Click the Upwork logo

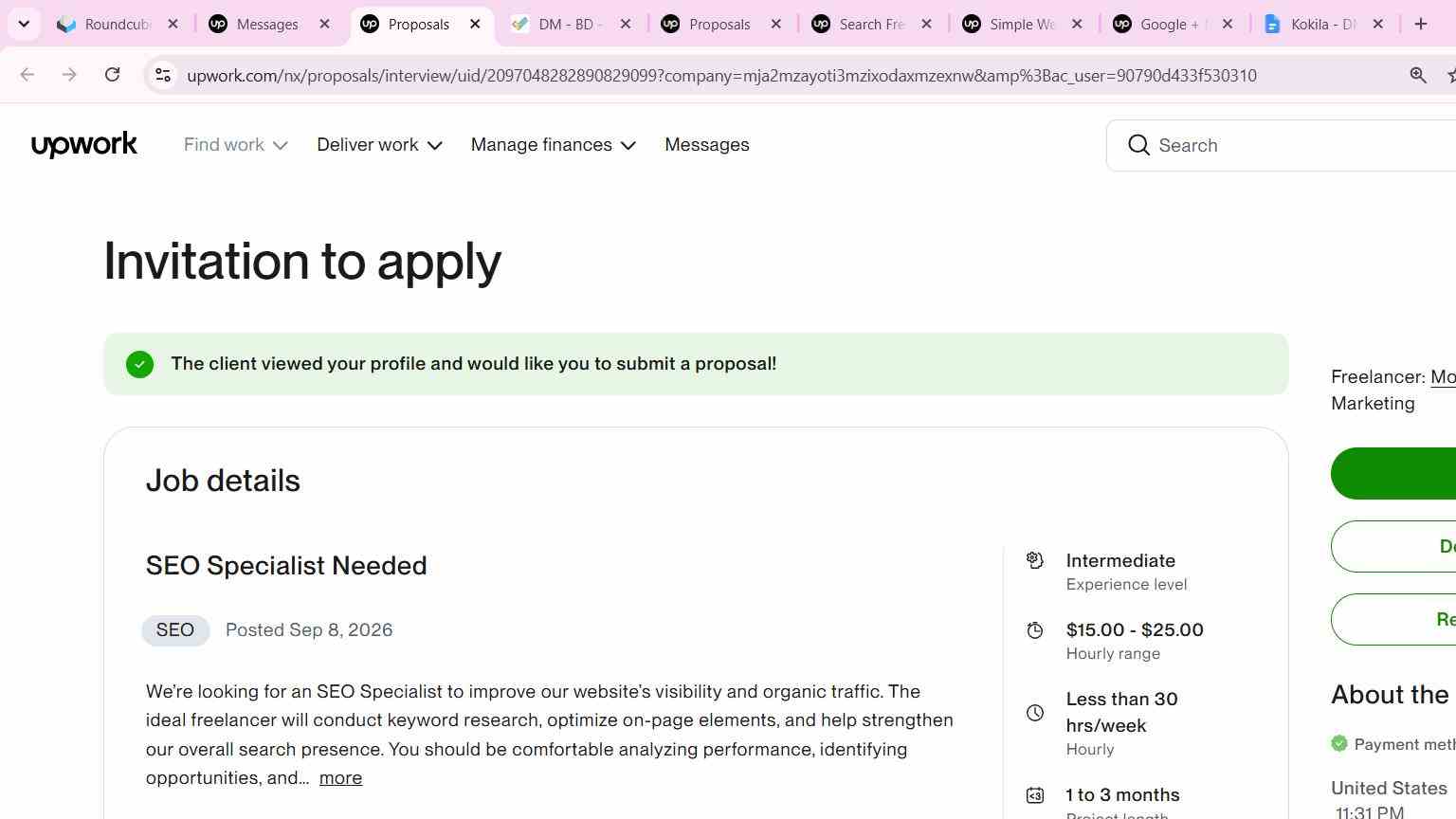point(84,145)
